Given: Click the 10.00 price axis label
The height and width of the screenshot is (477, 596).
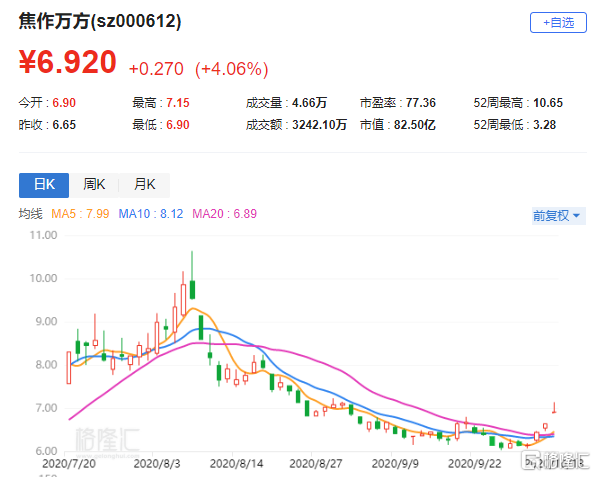Looking at the screenshot, I should click(43, 278).
